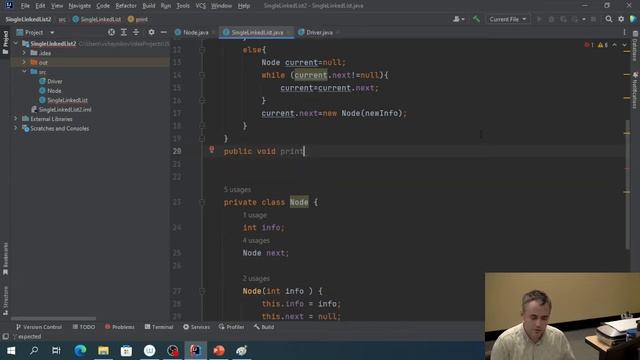
Task: Click the Run with Coverage icon
Action: coord(564,19)
